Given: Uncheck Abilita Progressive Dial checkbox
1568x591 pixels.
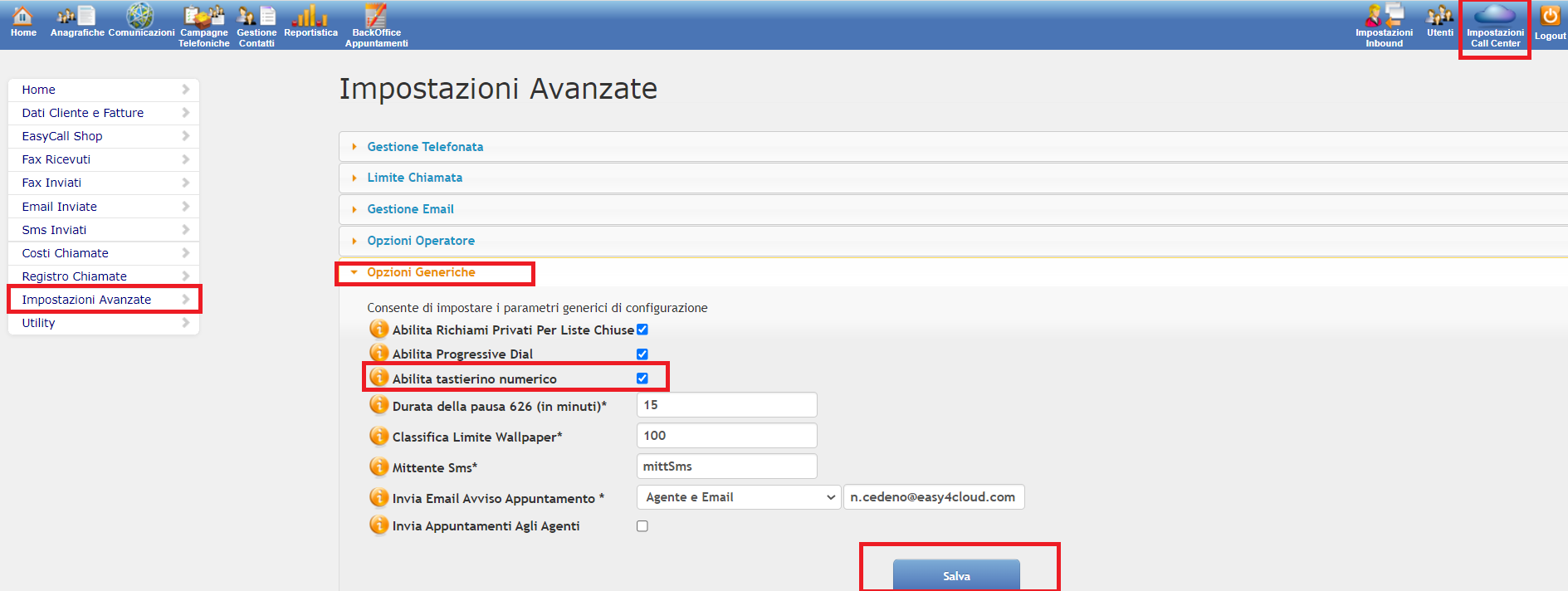Looking at the screenshot, I should coord(642,354).
